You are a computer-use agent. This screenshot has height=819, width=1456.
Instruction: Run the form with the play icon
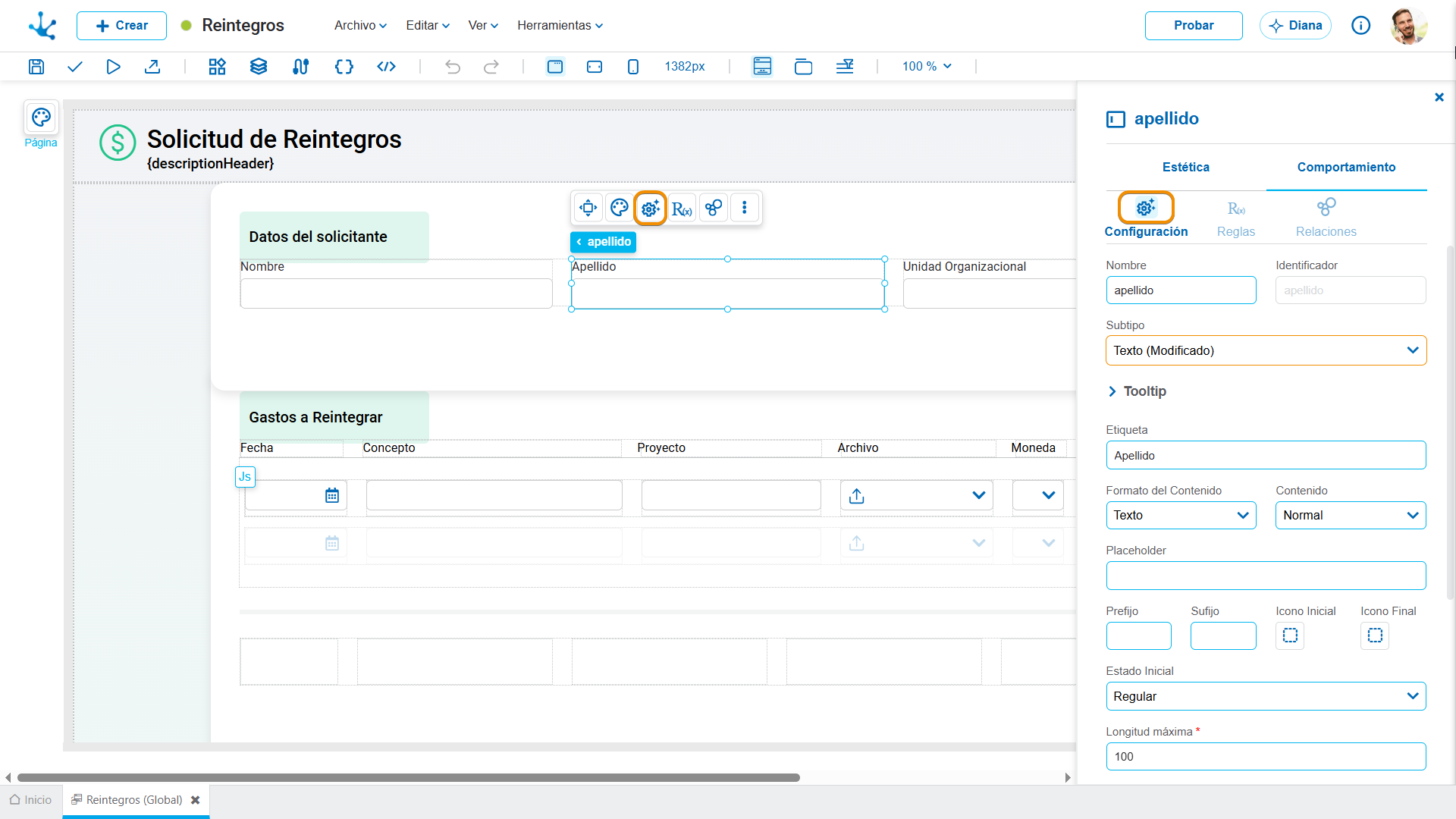113,67
